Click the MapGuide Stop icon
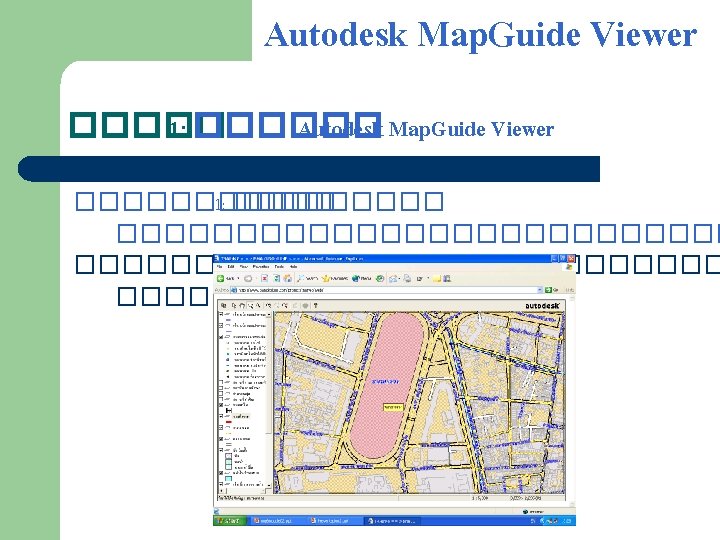Image resolution: width=720 pixels, height=540 pixels. [305, 305]
